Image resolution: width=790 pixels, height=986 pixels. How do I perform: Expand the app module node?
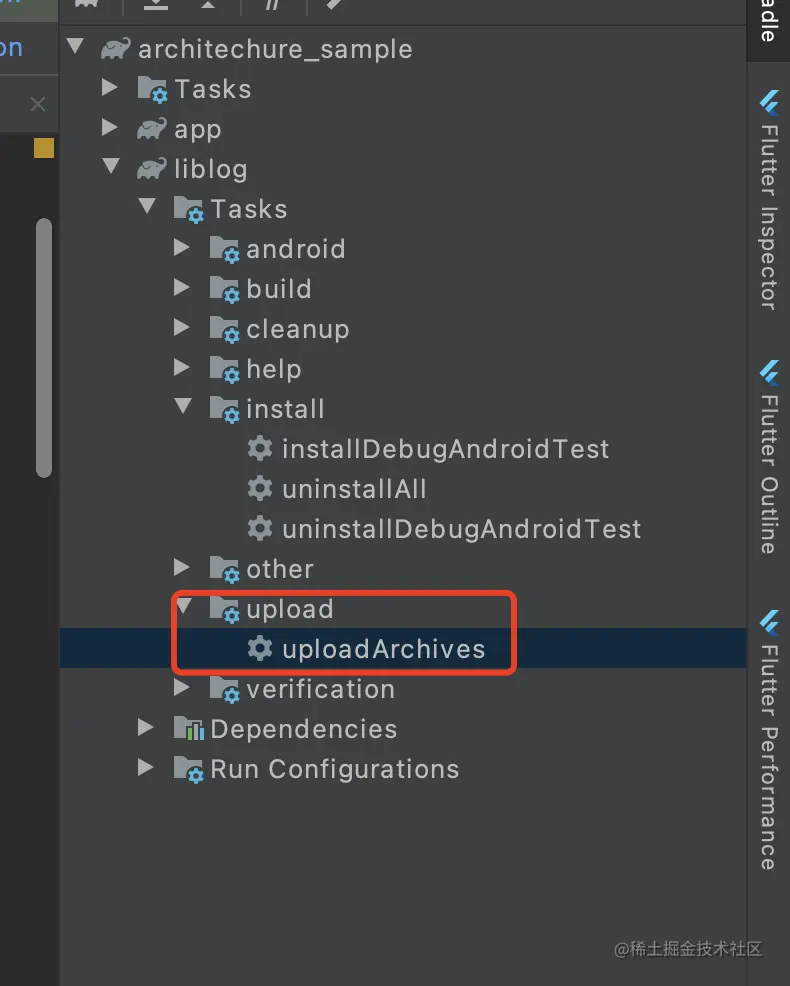(110, 128)
